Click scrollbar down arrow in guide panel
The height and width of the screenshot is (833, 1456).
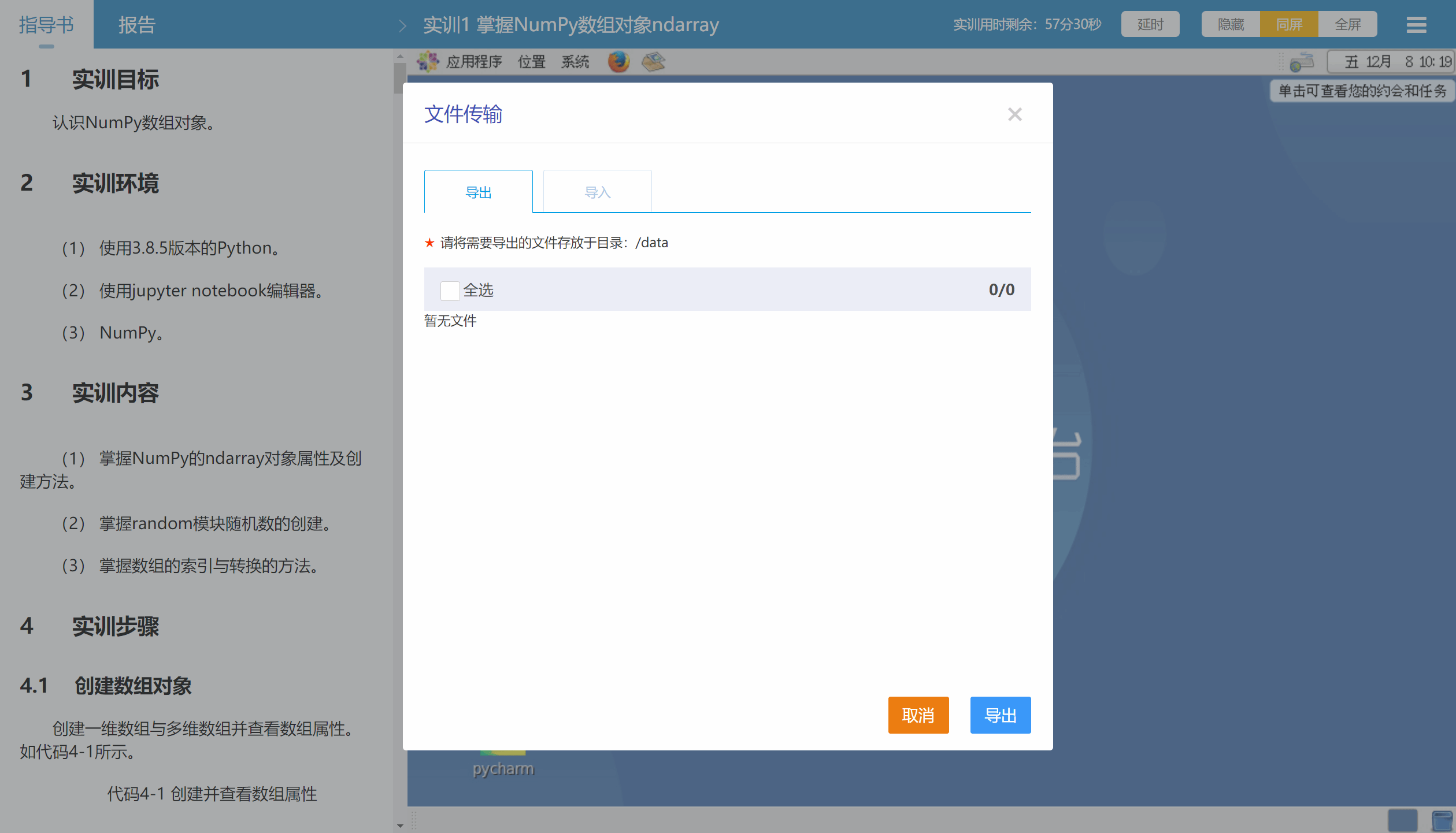click(x=400, y=826)
